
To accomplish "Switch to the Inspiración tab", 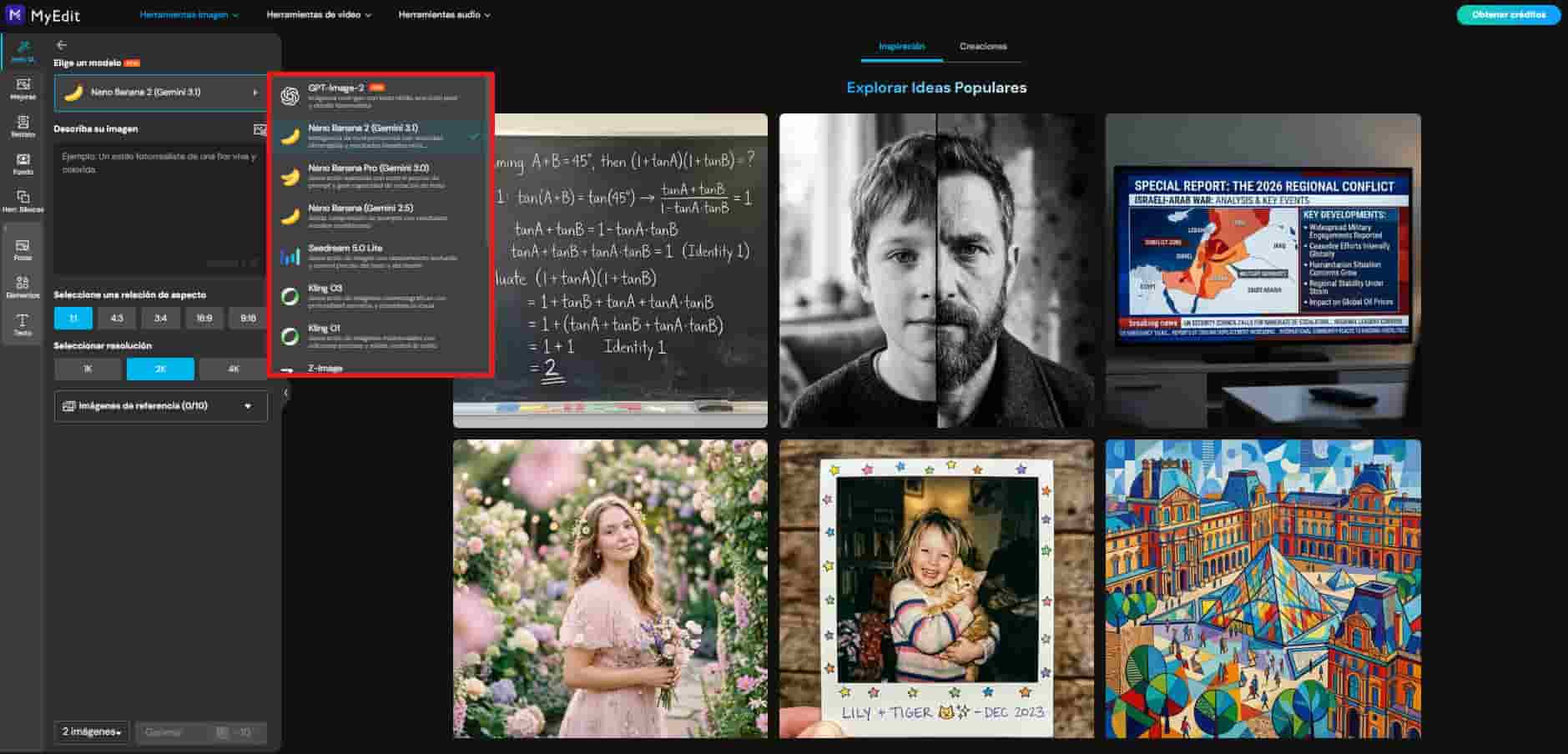I will point(901,47).
